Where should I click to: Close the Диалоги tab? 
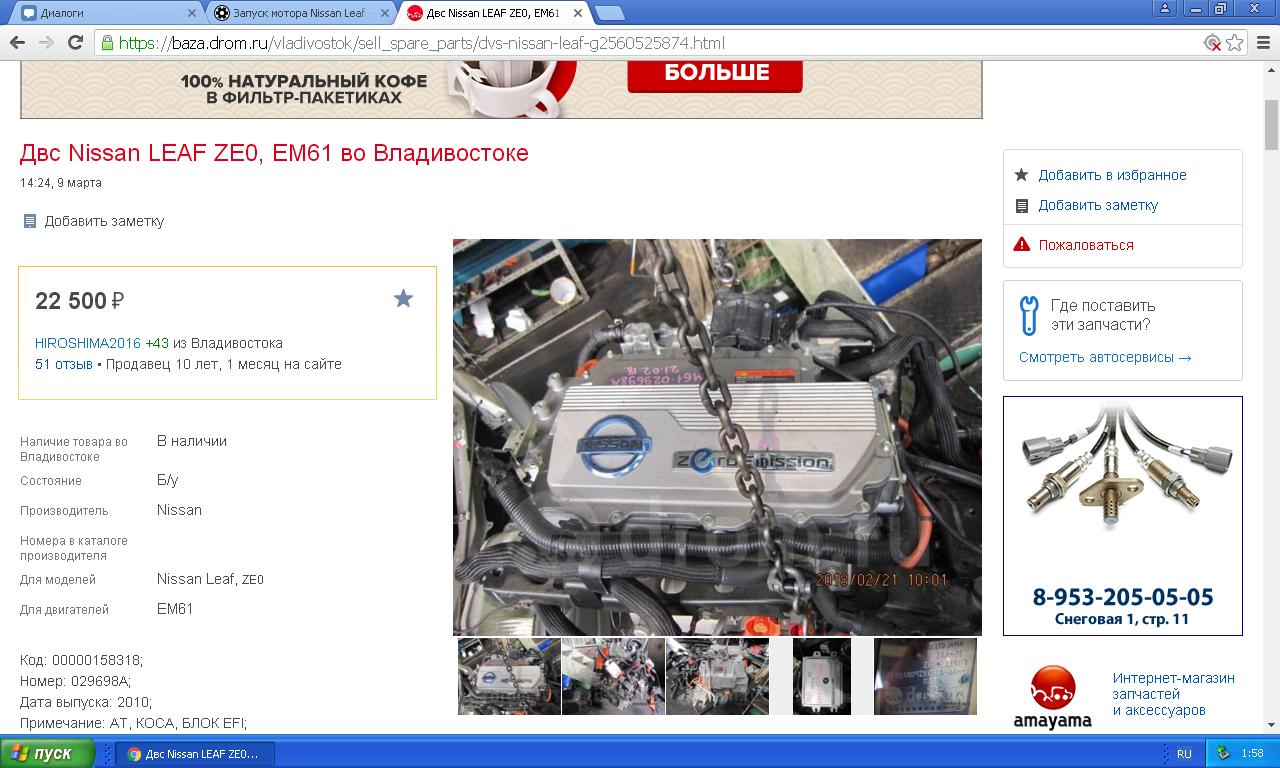tap(192, 13)
